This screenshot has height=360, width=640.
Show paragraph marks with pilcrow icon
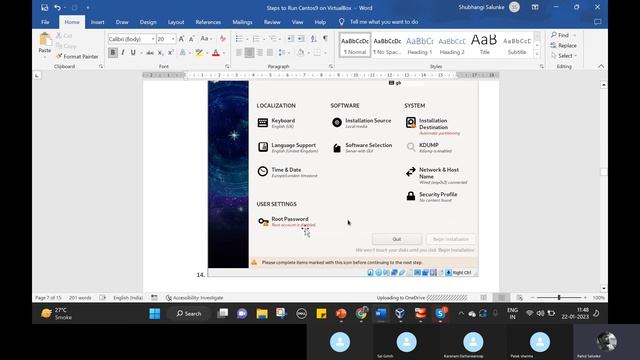pyautogui.click(x=325, y=39)
